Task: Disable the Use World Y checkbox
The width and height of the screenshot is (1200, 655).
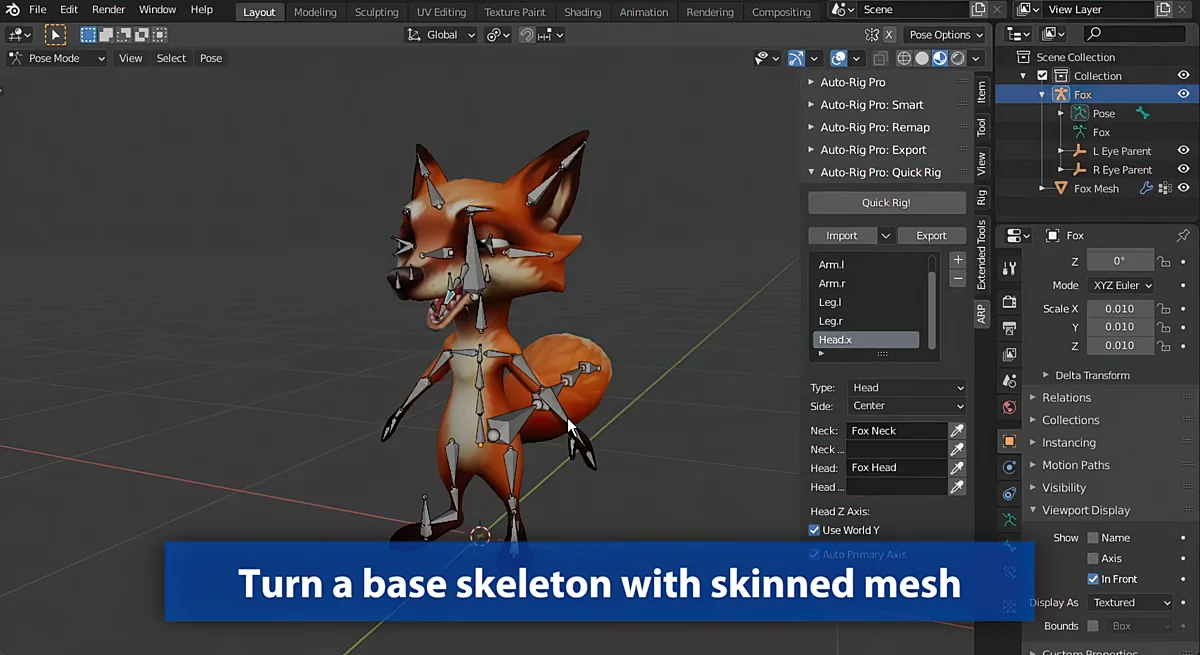Action: [x=814, y=530]
